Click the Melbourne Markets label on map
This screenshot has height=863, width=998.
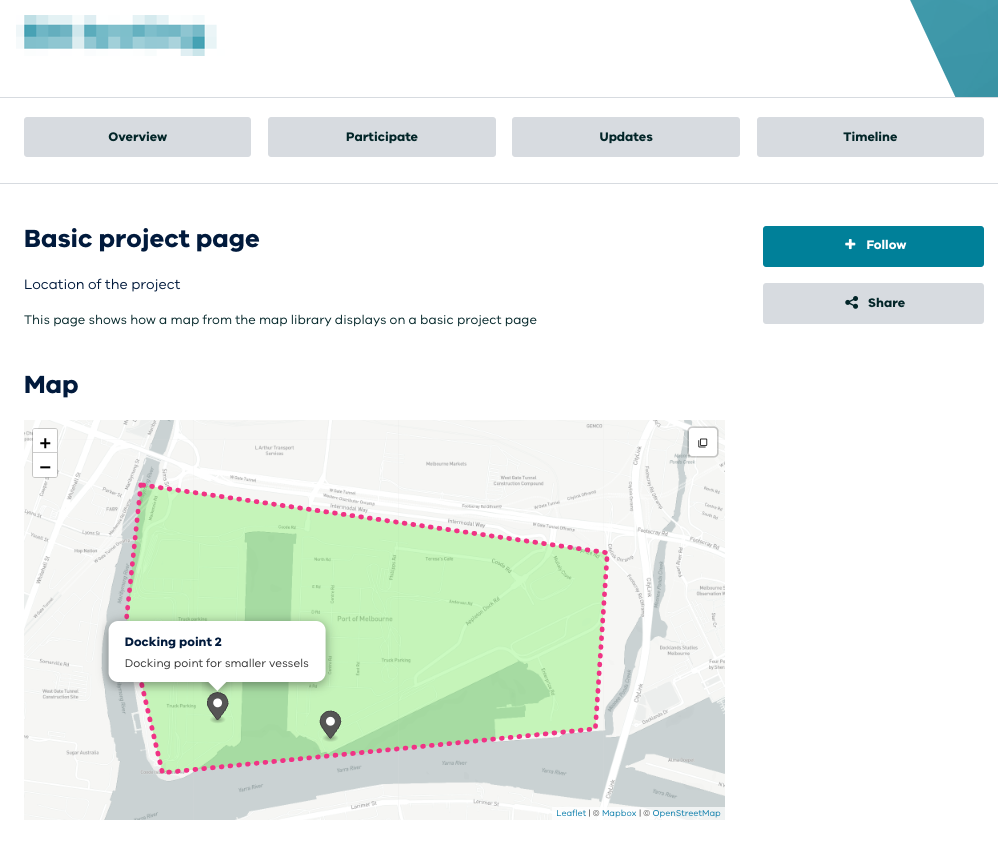(447, 464)
